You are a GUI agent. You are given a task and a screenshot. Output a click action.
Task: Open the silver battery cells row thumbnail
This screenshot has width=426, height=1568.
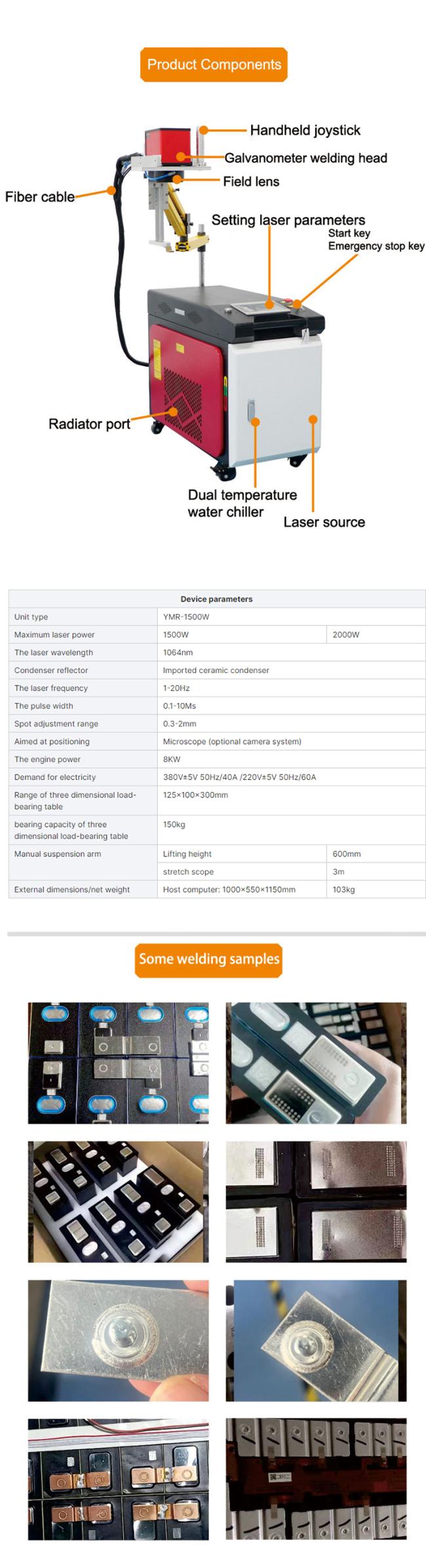tap(316, 1479)
